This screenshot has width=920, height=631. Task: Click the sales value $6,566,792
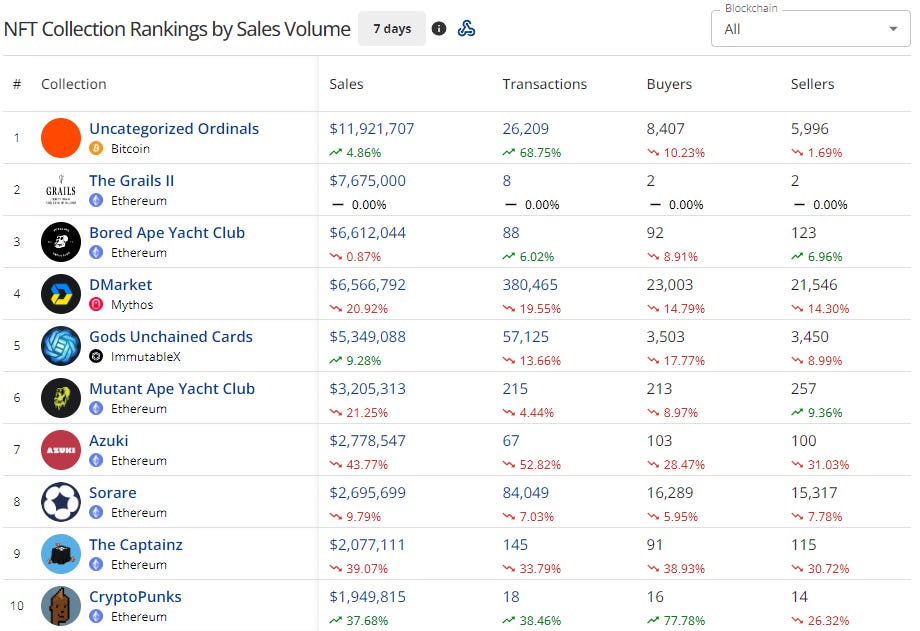tap(367, 285)
